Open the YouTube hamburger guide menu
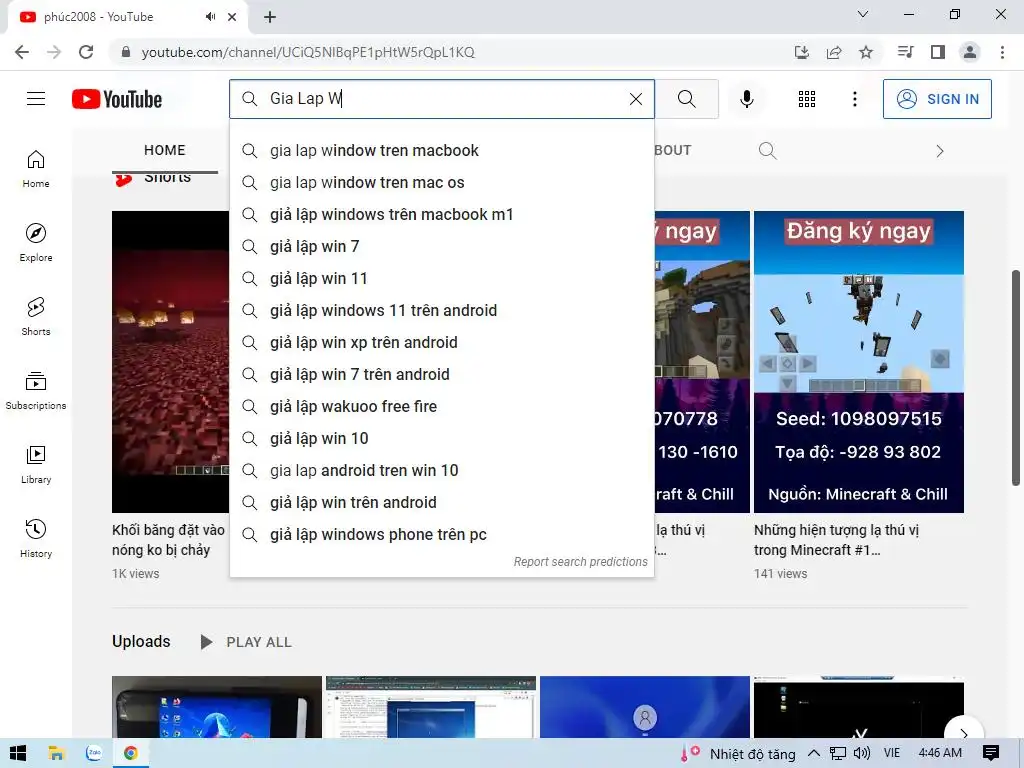 [36, 99]
